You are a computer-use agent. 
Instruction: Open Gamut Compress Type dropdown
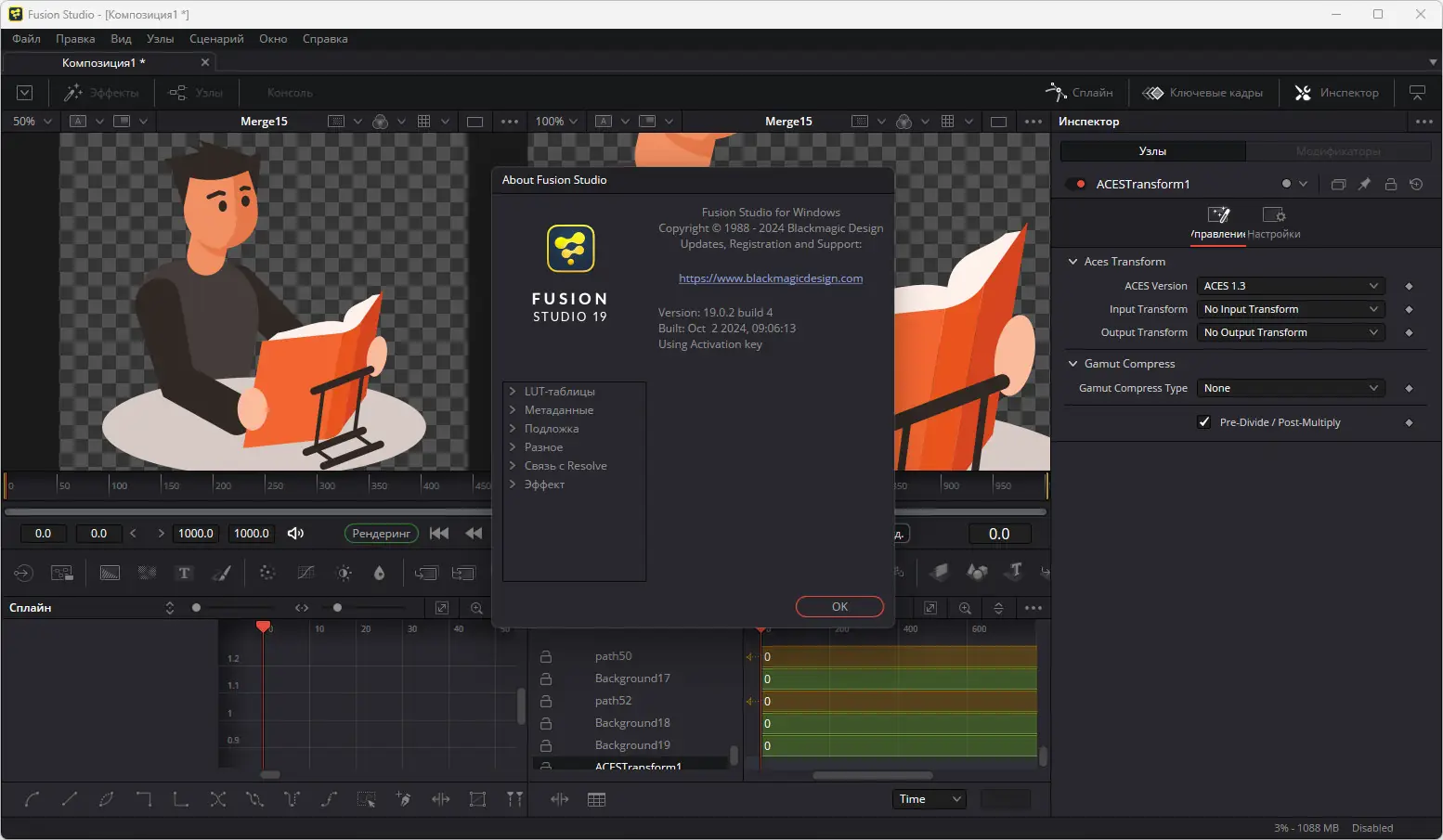tap(1290, 389)
